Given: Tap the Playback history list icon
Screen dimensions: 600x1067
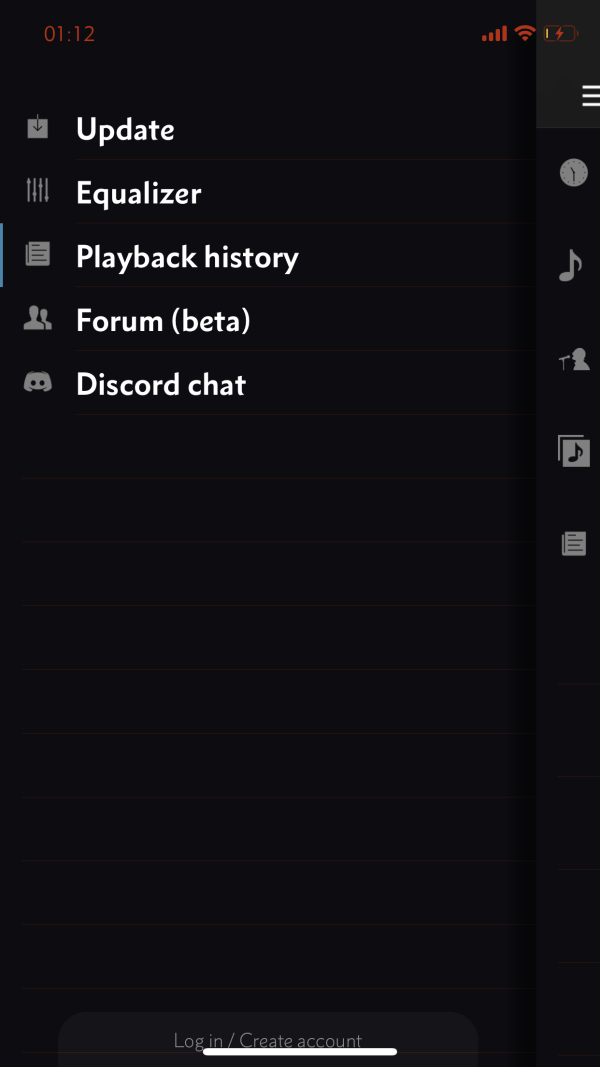Looking at the screenshot, I should [x=37, y=255].
